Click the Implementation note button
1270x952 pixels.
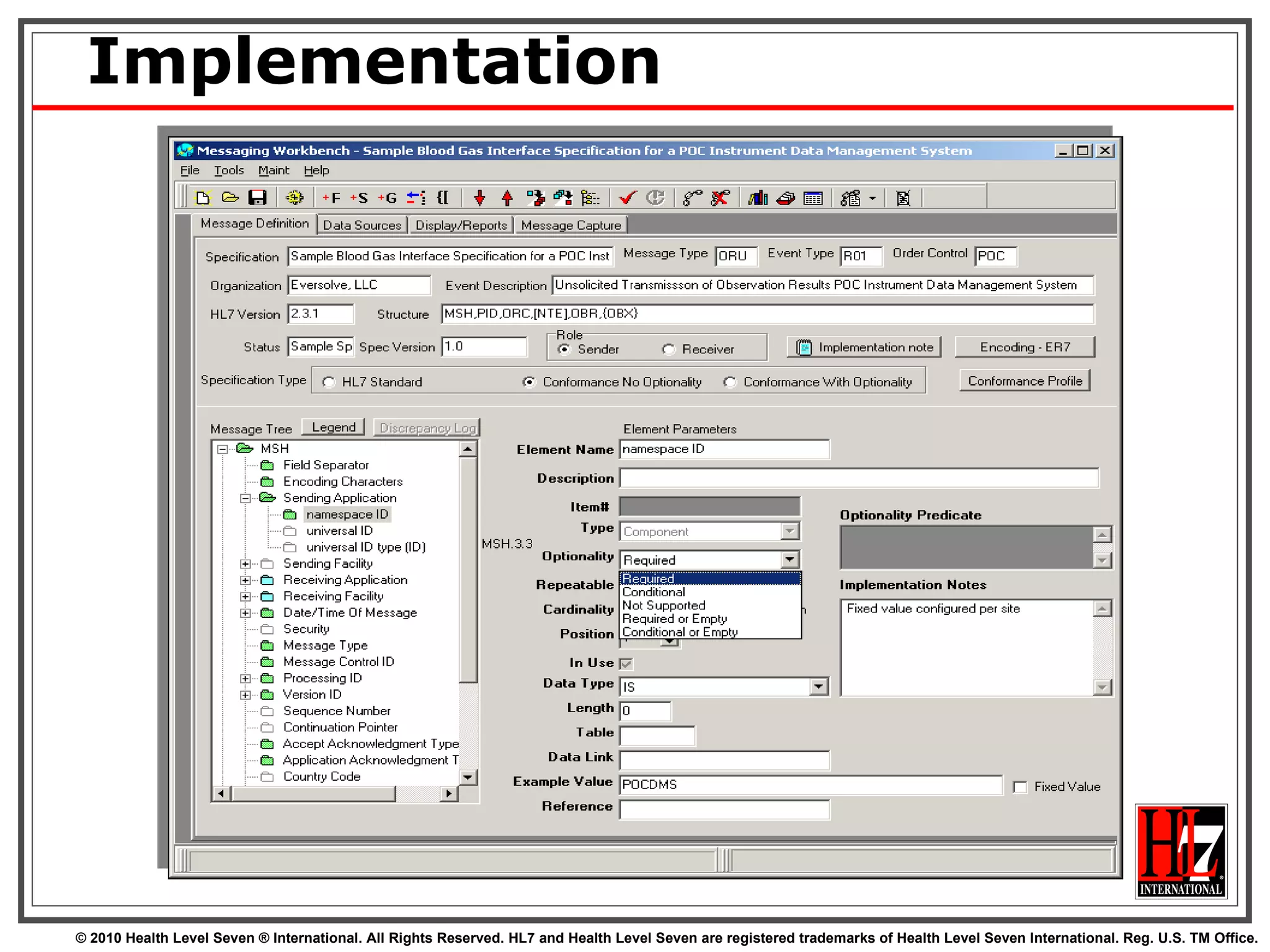click(864, 348)
